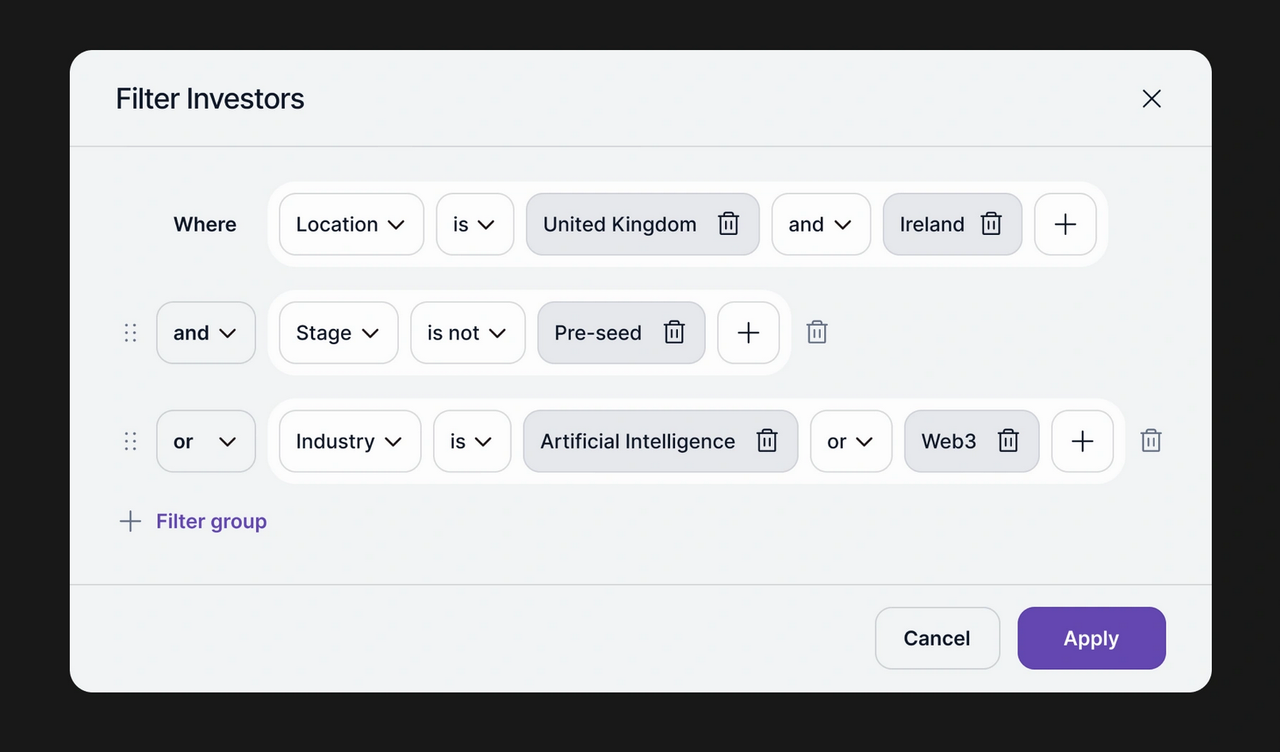Open the Industry field dropdown
Viewport: 1280px width, 752px height.
pos(349,441)
